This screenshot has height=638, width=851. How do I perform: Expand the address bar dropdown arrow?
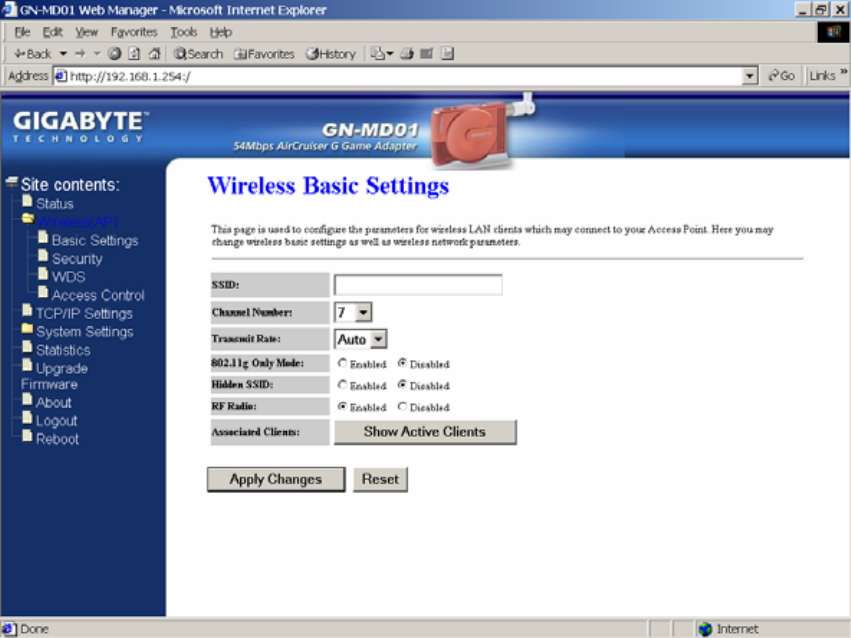click(750, 76)
